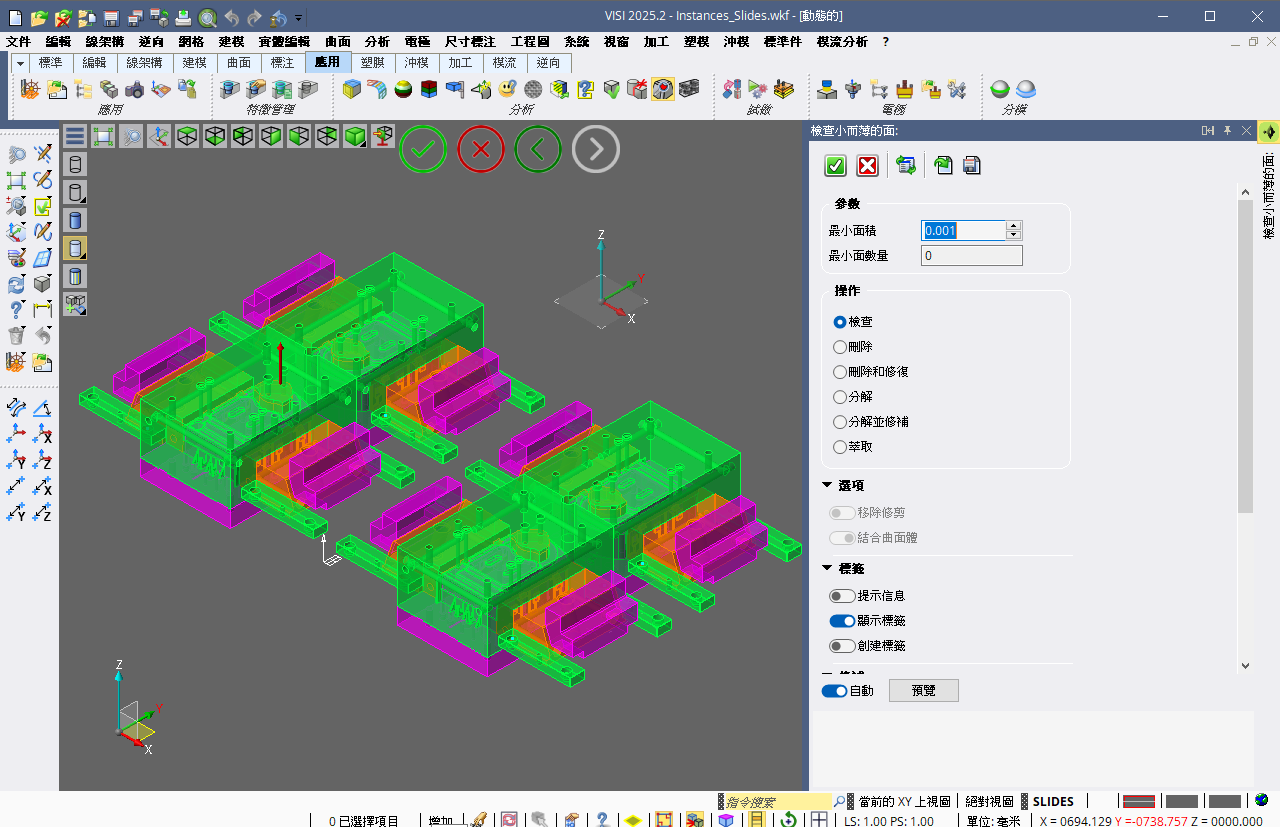Click the green back arrow circle
1280x827 pixels.
coord(538,150)
